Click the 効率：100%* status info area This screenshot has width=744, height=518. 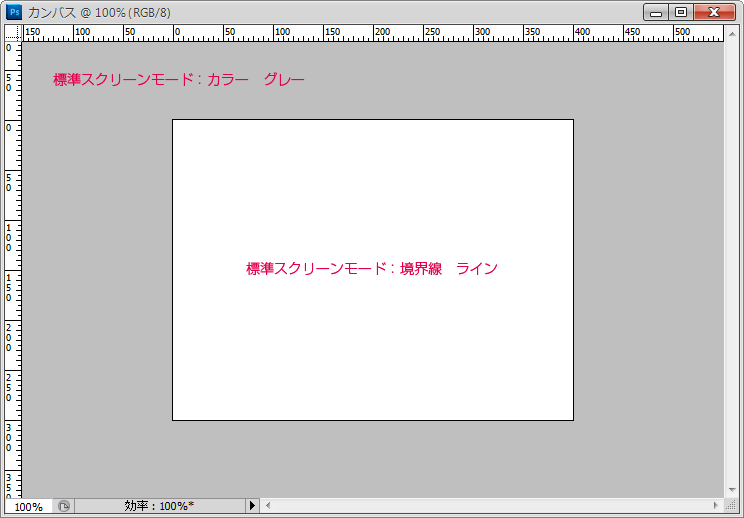(x=159, y=506)
